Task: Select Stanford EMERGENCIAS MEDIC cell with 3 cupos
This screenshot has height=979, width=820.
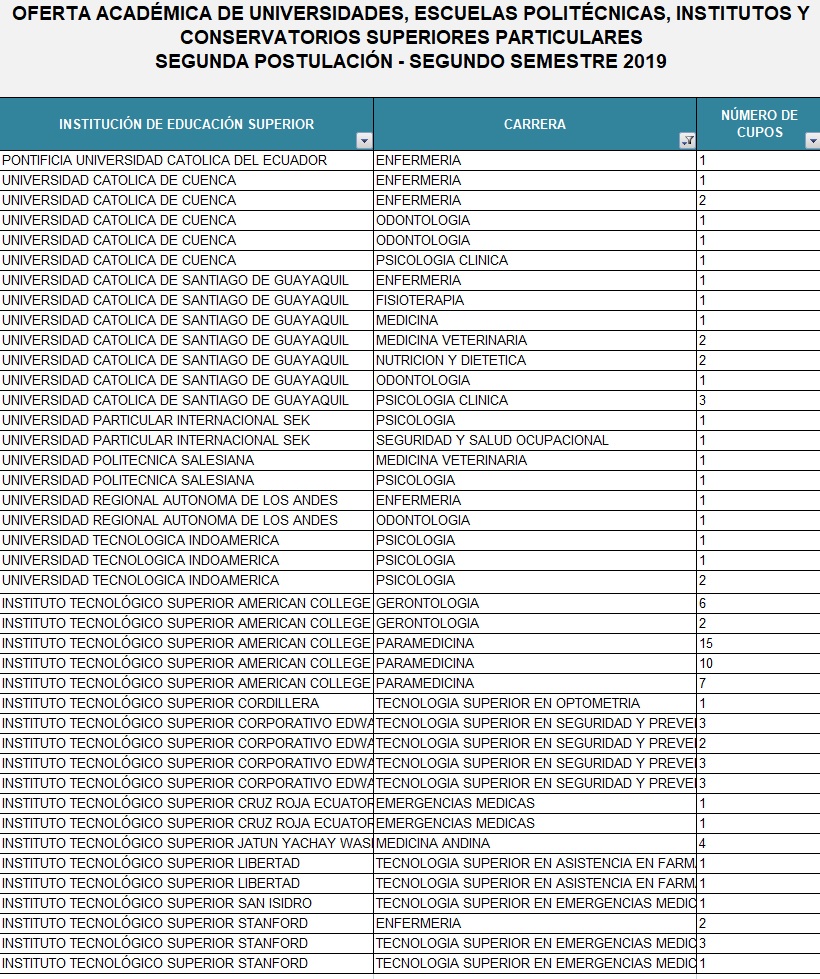Action: (535, 943)
